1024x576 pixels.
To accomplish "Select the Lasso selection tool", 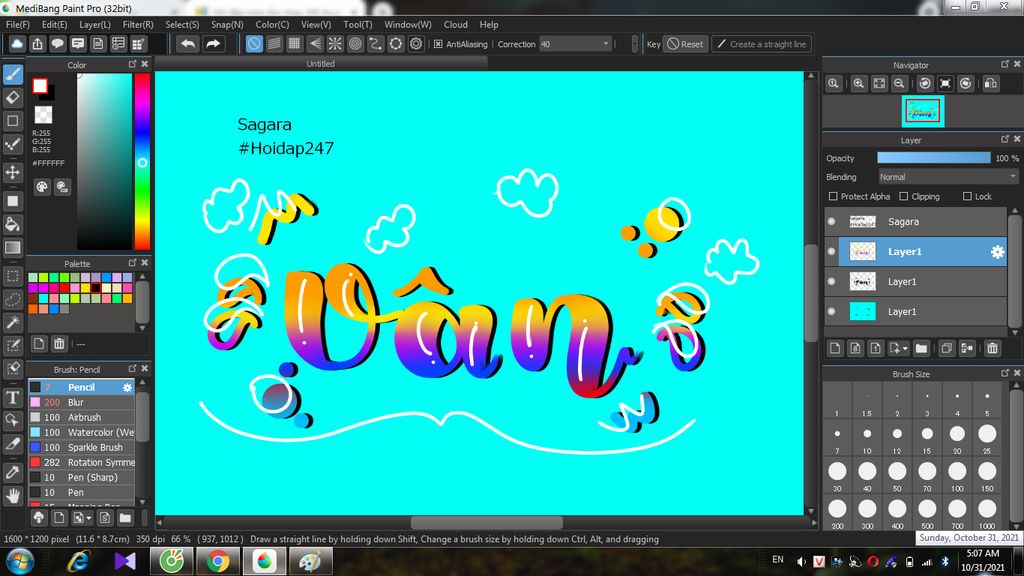I will click(x=12, y=299).
